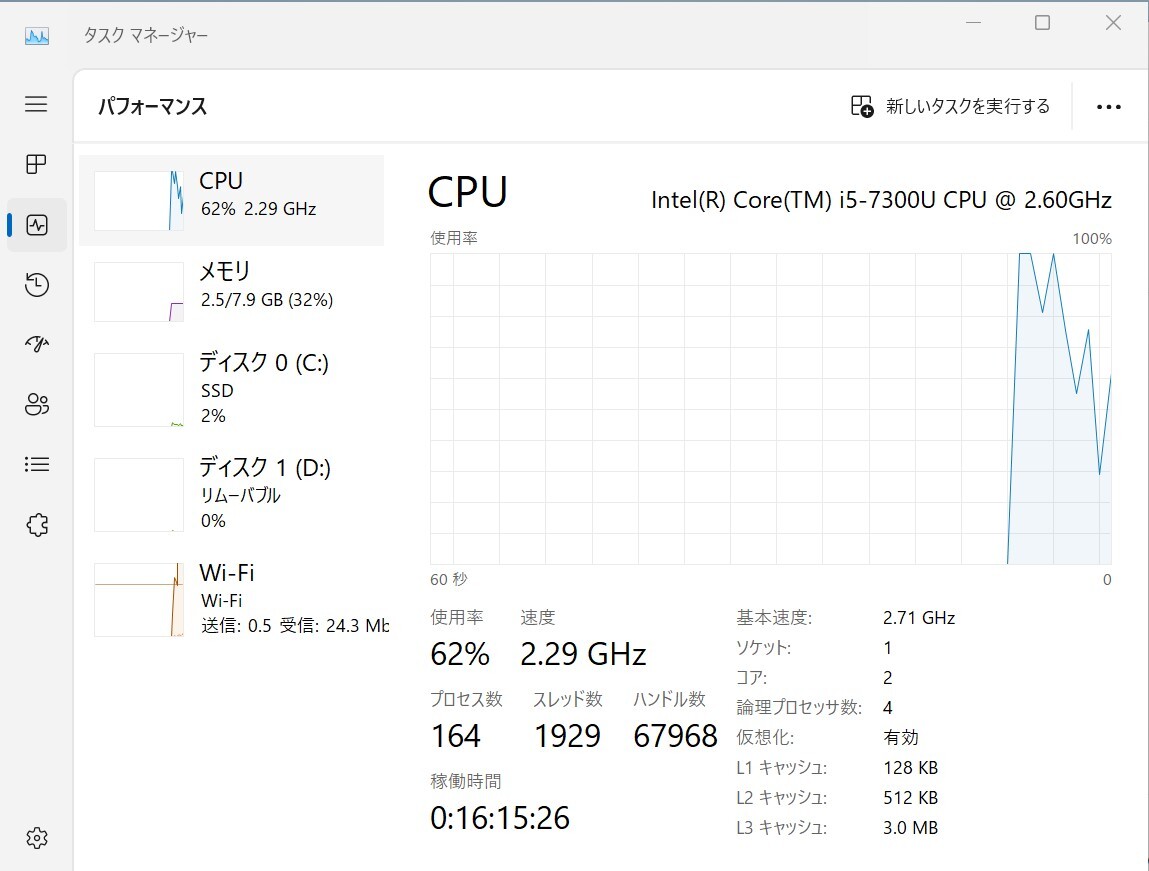Open the Services puzzle icon

pos(37,524)
